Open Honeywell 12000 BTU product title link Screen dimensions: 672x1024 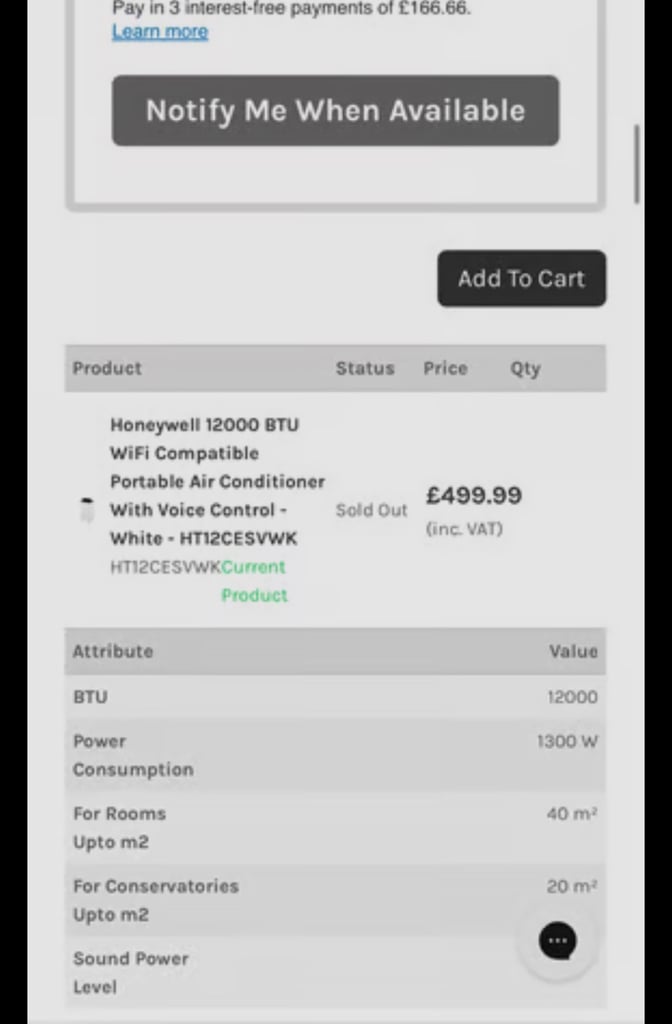(217, 481)
